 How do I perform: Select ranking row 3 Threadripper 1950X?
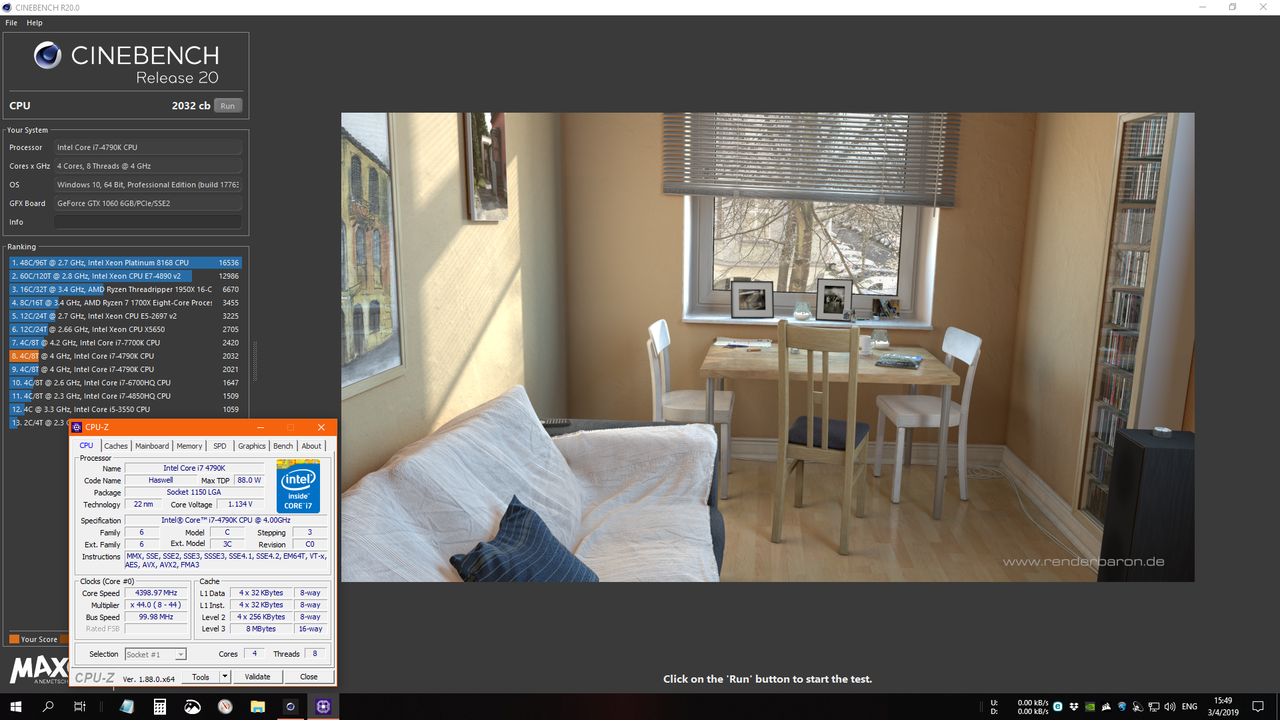126,289
